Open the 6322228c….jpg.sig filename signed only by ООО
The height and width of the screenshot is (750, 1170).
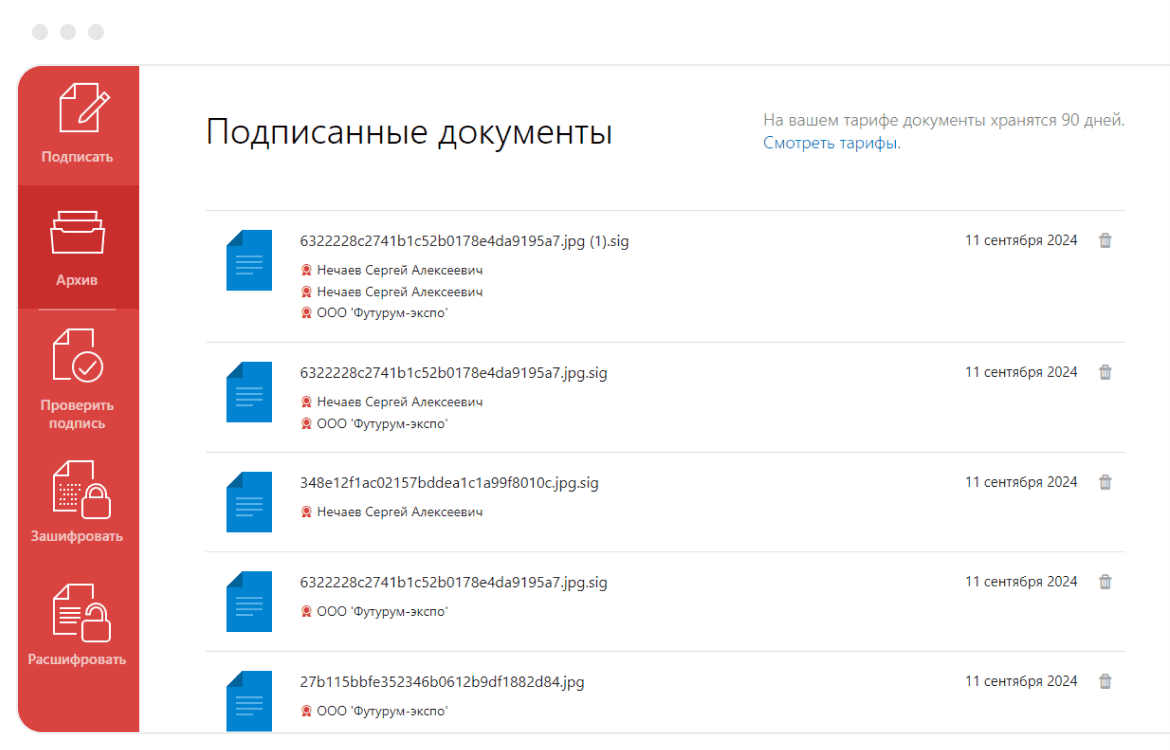click(x=454, y=583)
